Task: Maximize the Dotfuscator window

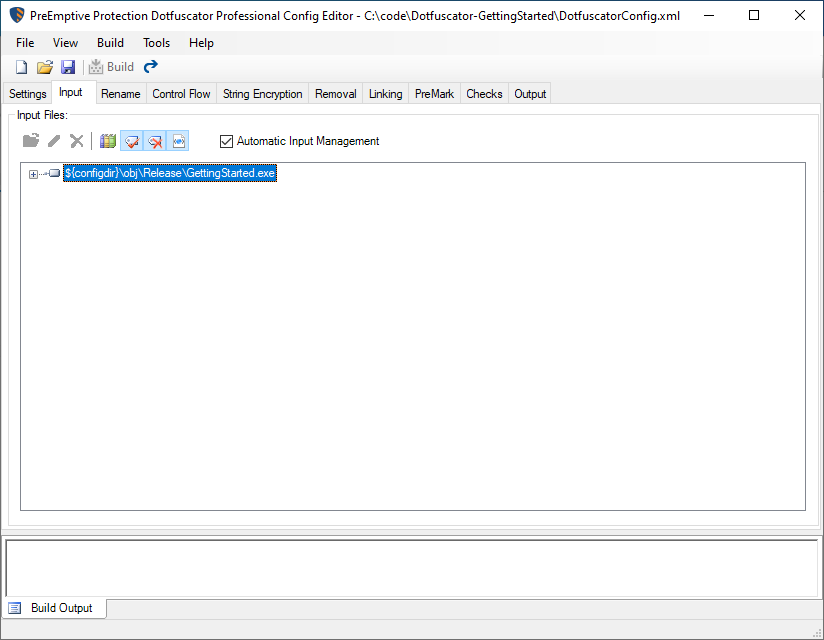Action: coord(754,15)
